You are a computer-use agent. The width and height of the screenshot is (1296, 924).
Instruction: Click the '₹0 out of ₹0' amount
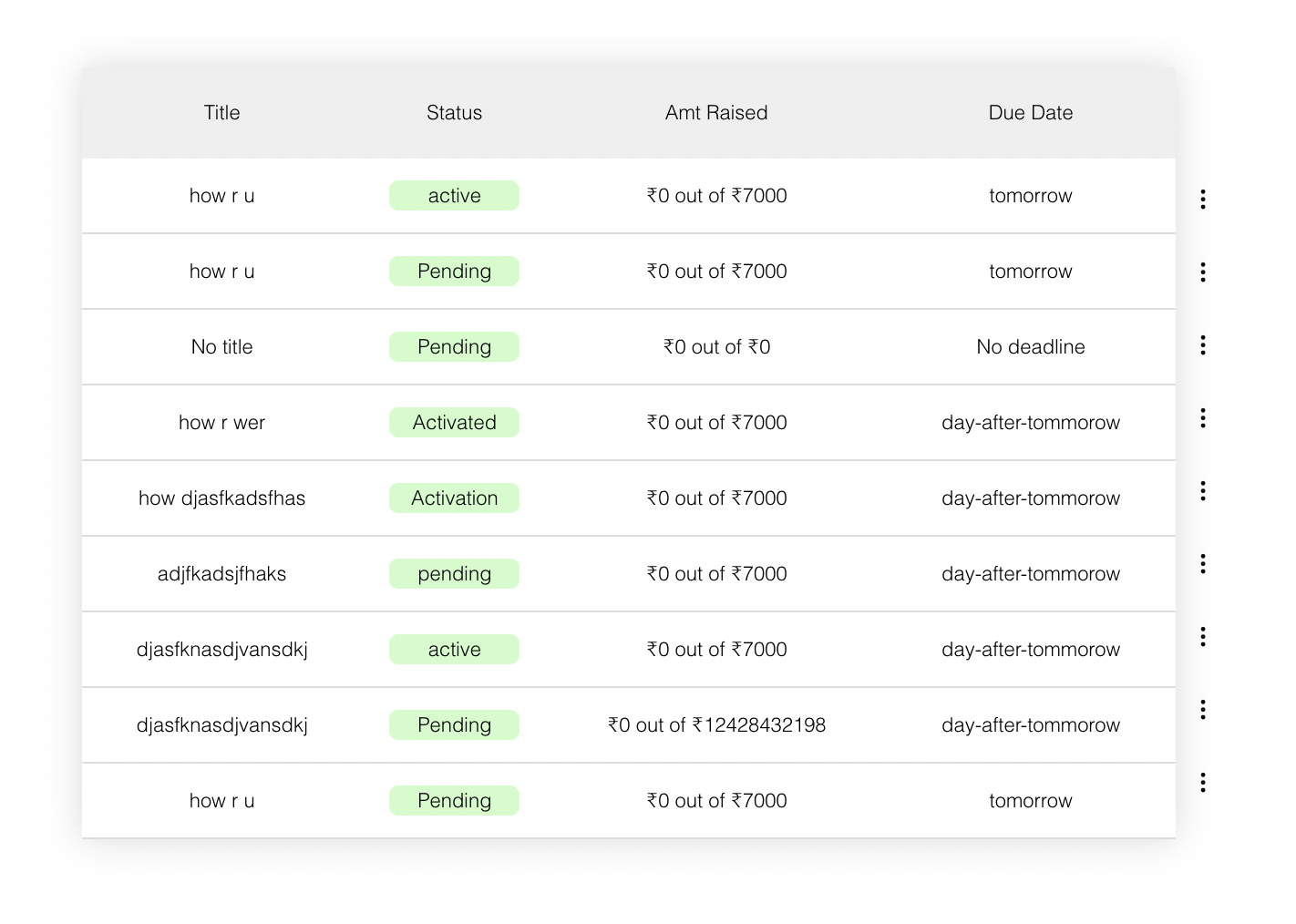point(716,346)
